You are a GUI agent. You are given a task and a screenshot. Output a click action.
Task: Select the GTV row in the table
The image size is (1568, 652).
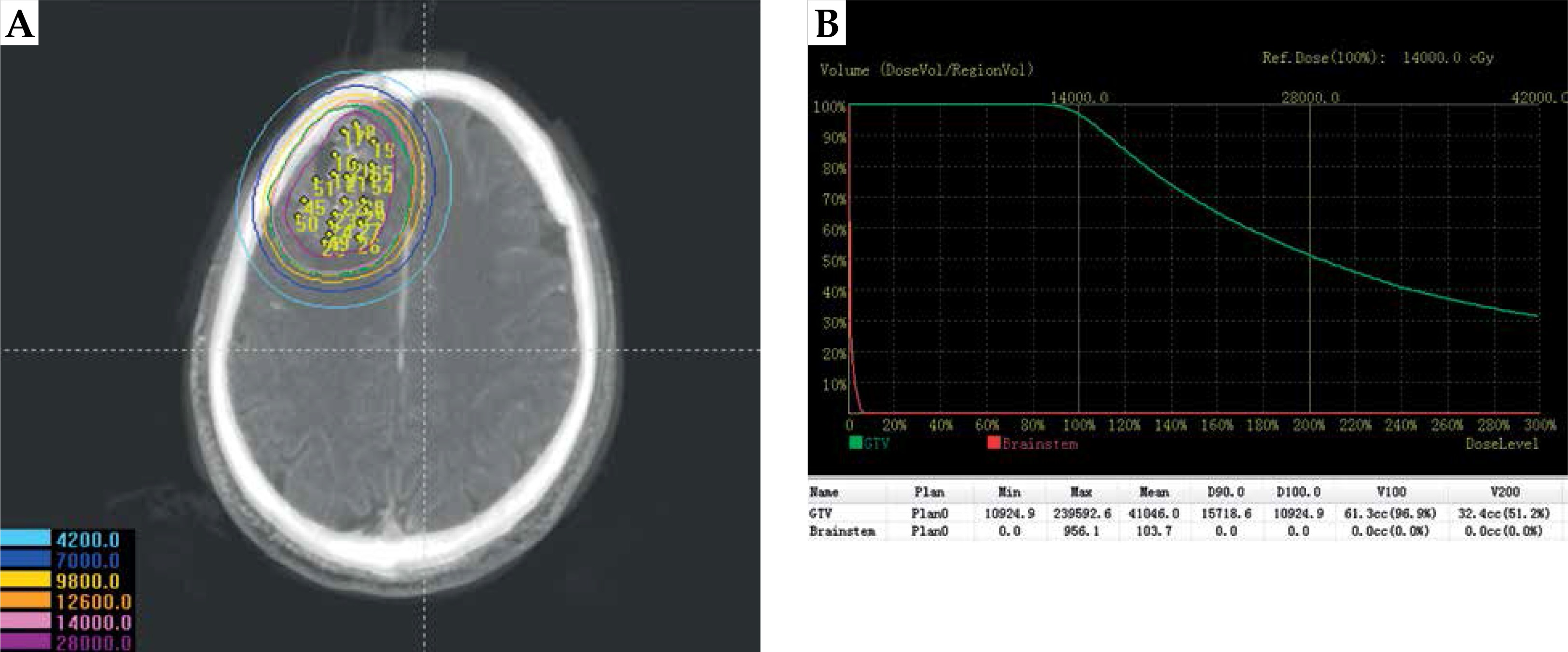pos(820,514)
